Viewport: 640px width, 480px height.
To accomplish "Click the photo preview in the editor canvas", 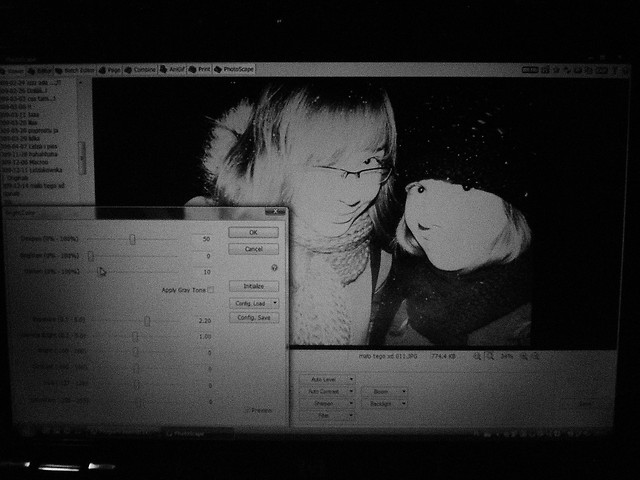I will point(354,212).
